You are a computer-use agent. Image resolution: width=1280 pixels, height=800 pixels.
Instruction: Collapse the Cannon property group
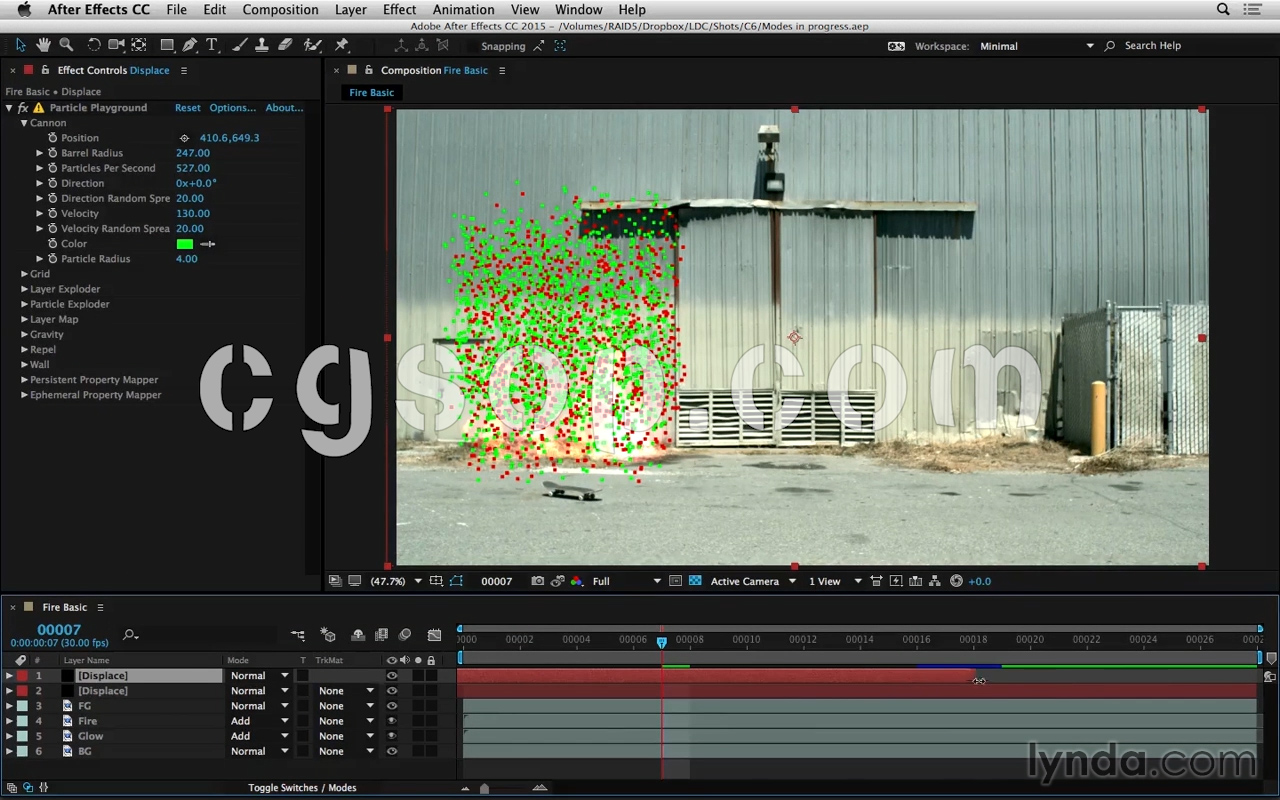24,123
